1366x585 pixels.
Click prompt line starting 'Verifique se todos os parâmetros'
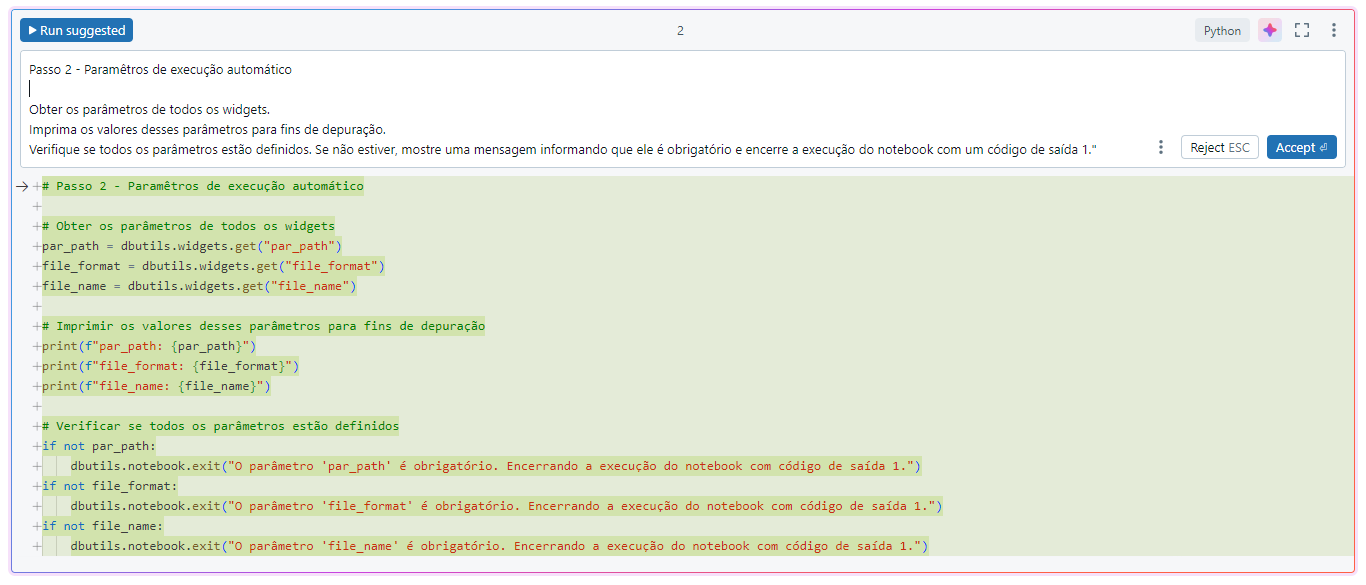click(x=563, y=148)
